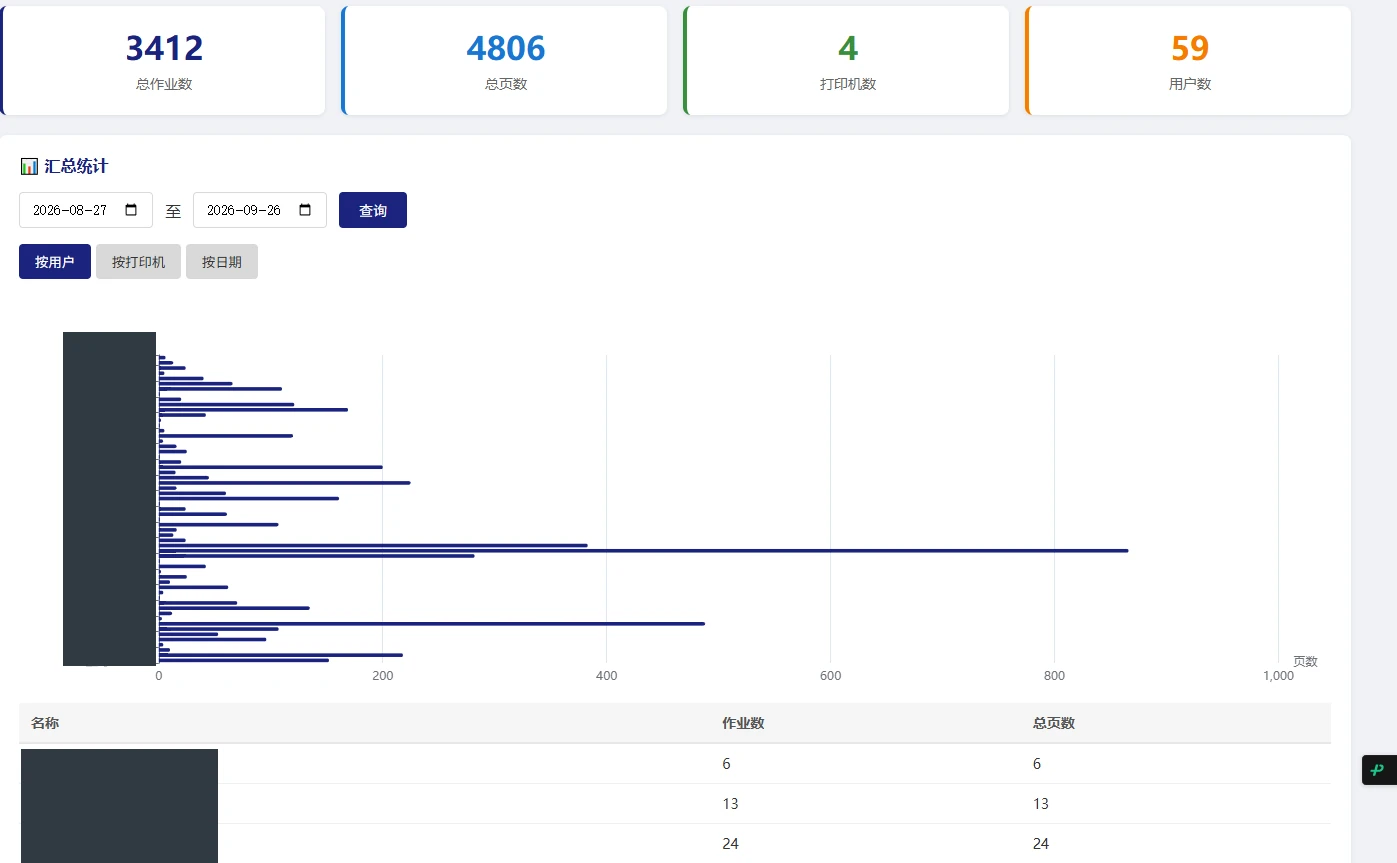The width and height of the screenshot is (1397, 863).
Task: Open the calendar picker for end date 2026-09-26
Action: pyautogui.click(x=305, y=210)
